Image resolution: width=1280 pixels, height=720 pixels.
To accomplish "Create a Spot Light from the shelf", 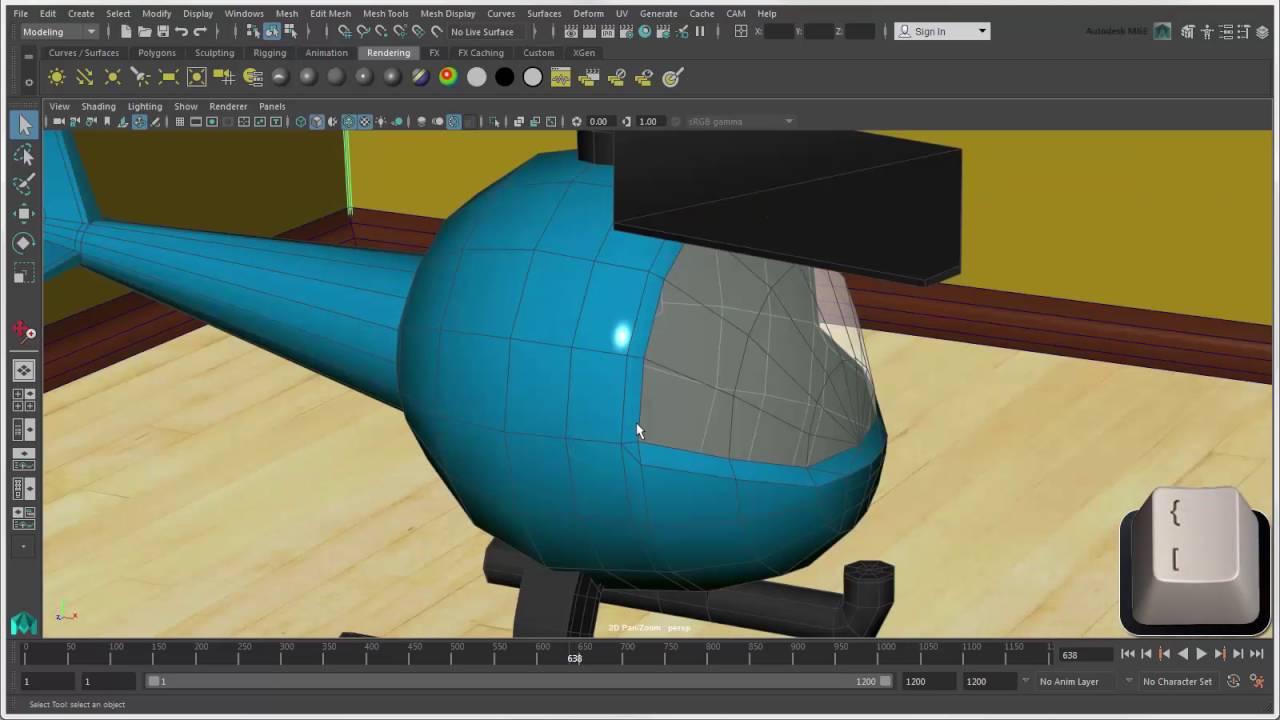I will point(141,77).
